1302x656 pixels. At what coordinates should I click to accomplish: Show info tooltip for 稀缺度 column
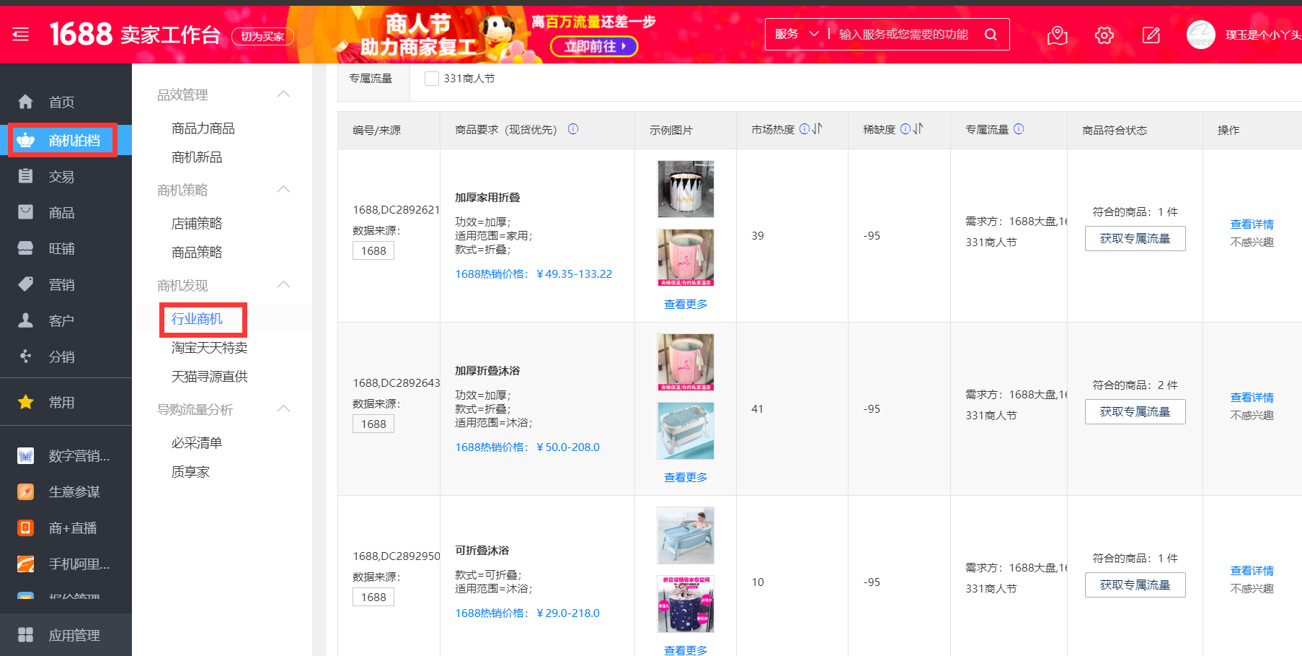point(905,129)
